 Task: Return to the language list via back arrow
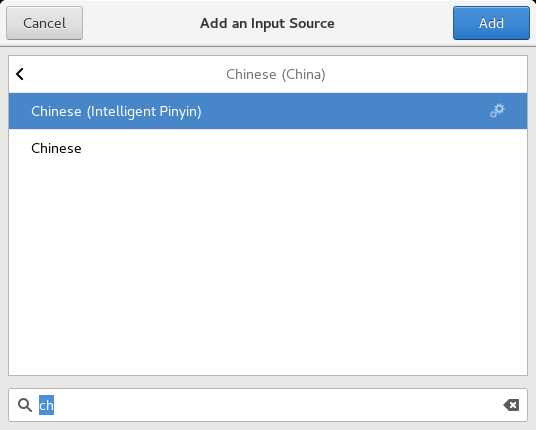click(x=20, y=74)
